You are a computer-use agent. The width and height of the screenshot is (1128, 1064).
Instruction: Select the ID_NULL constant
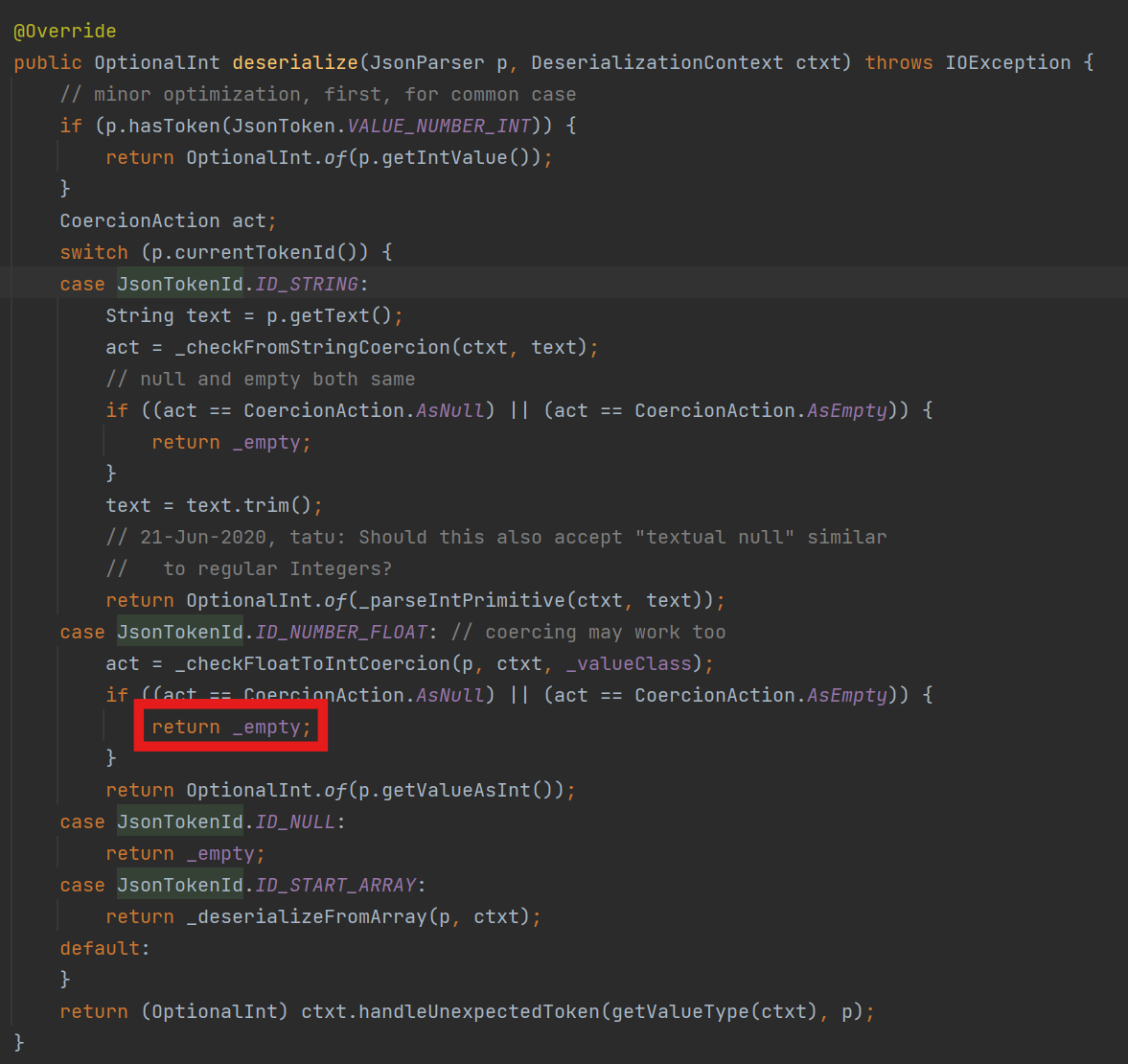(295, 822)
